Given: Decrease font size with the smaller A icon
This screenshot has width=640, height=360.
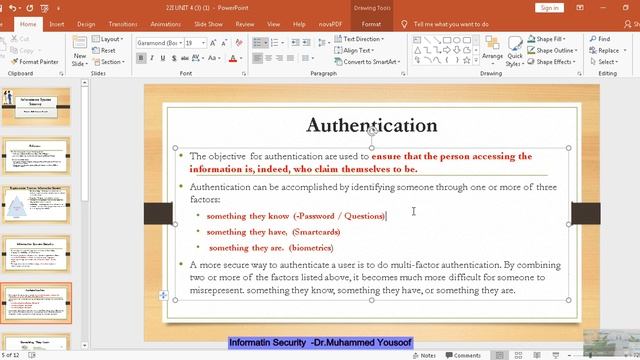Looking at the screenshot, I should 224,43.
